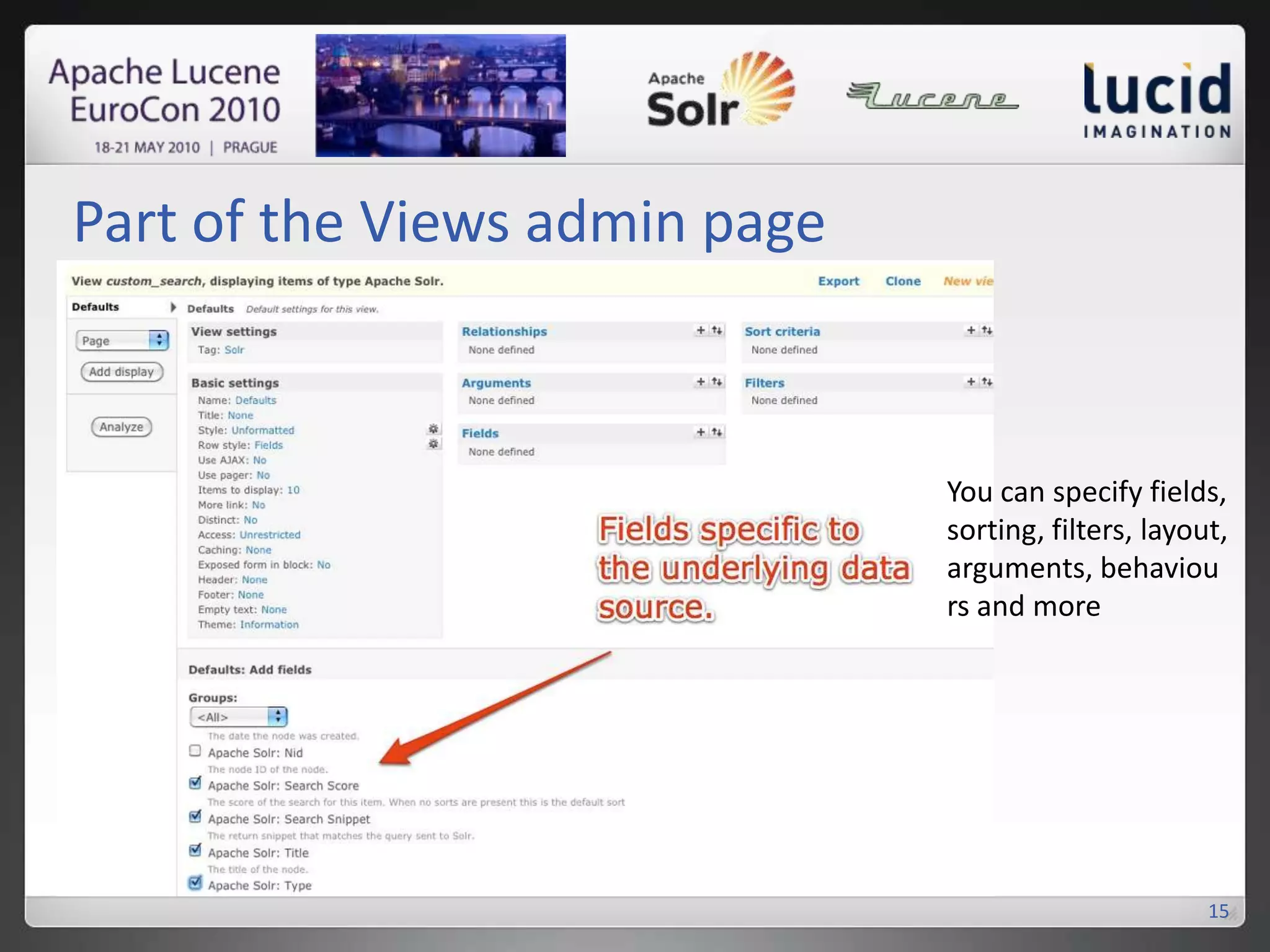Open the Sort criteria section link

pyautogui.click(x=782, y=332)
